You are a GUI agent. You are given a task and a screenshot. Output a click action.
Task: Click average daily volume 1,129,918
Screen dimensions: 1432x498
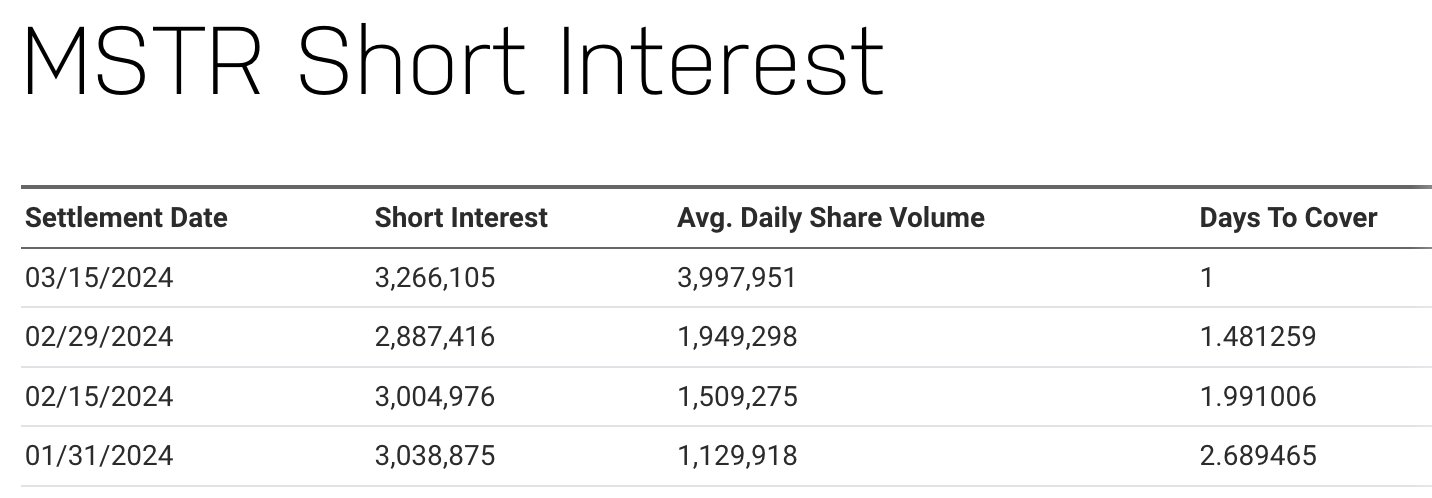[737, 456]
